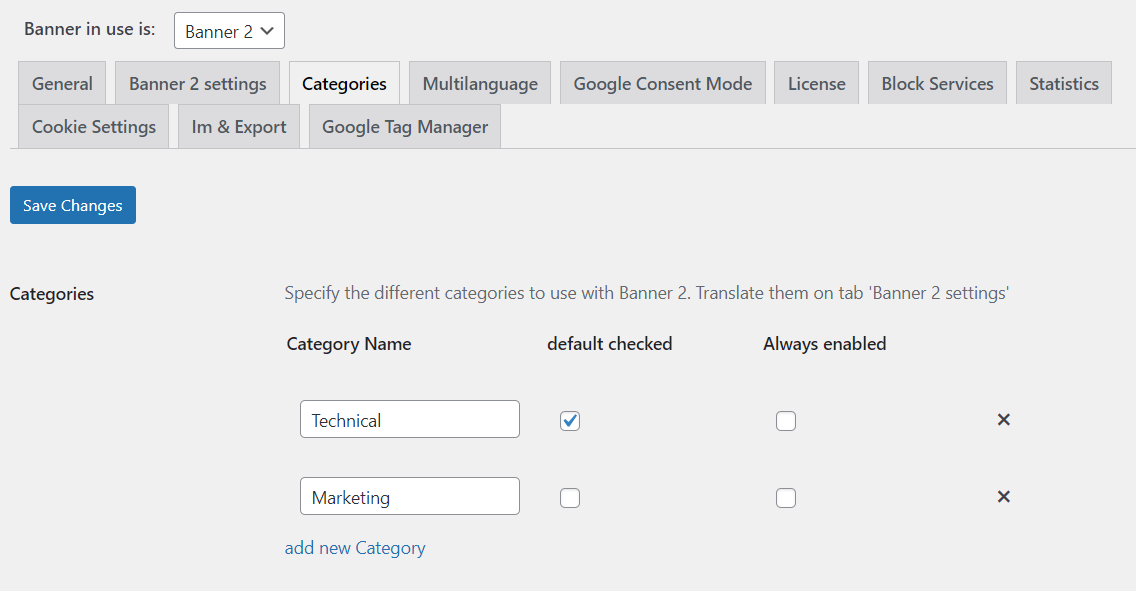The height and width of the screenshot is (591, 1136).
Task: Choose Banner 2 from banner selector
Action: tap(228, 30)
